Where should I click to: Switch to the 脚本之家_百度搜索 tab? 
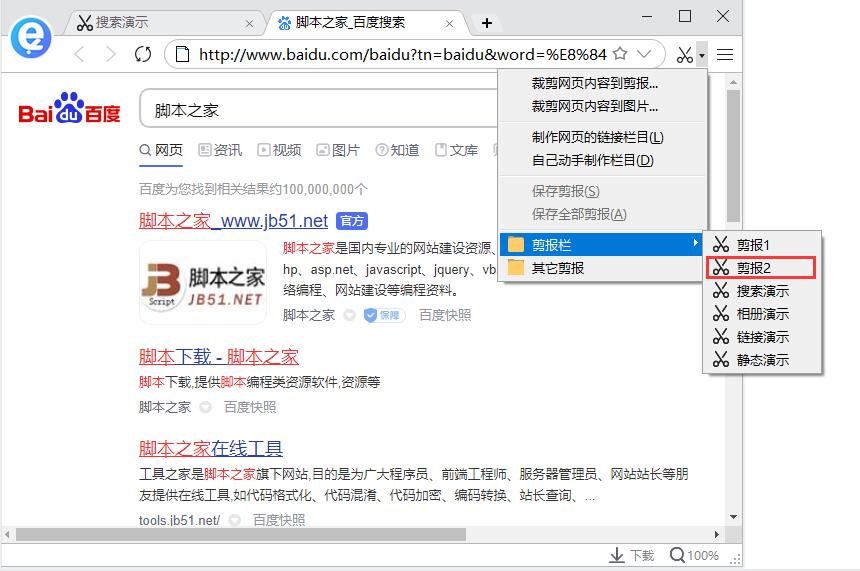pos(365,22)
